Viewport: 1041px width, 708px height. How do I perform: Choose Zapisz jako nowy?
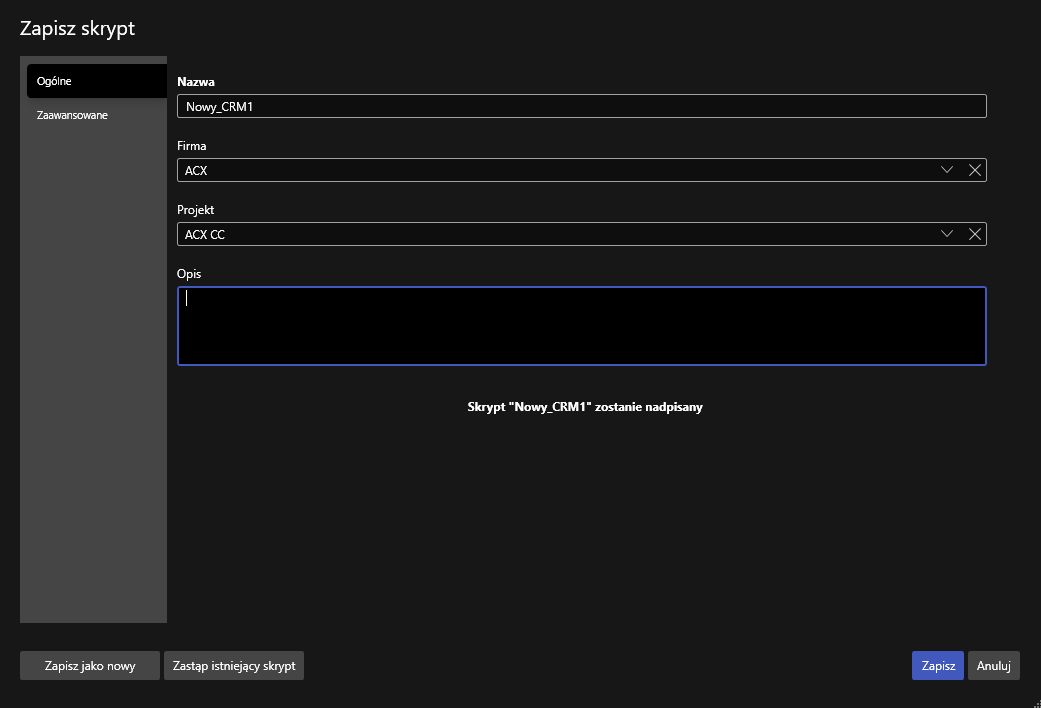[x=90, y=666]
